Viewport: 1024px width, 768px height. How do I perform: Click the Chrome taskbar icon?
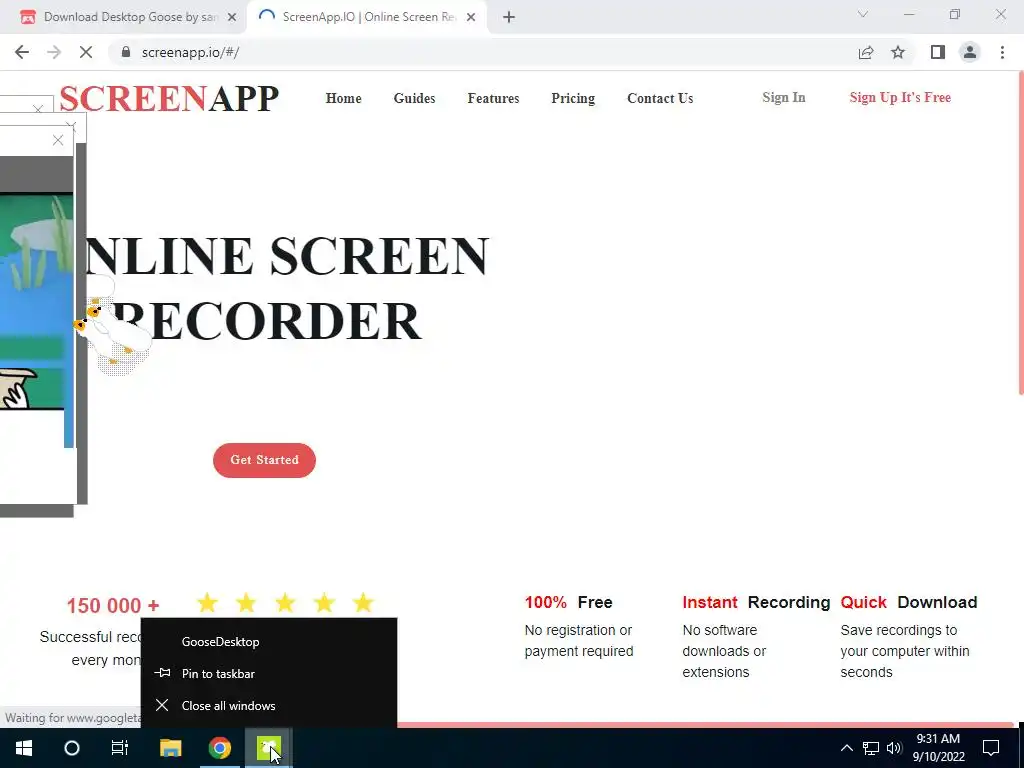[x=220, y=748]
